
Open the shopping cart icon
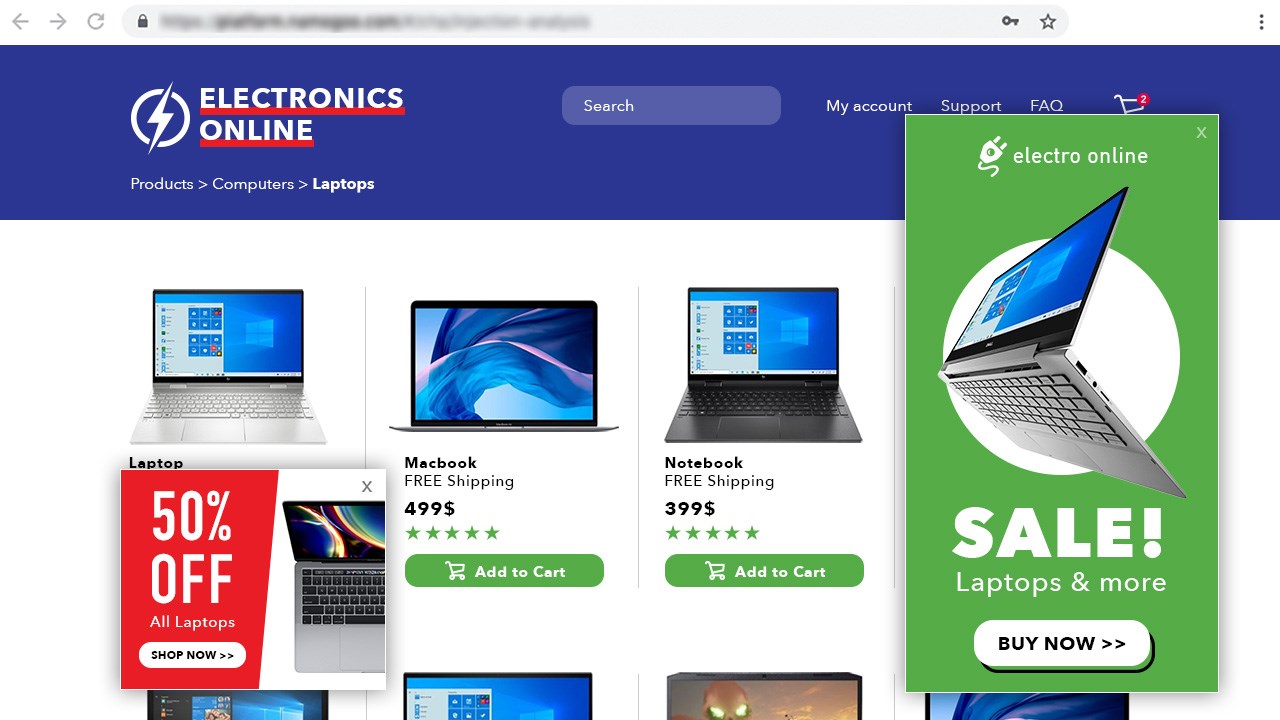[x=1130, y=104]
